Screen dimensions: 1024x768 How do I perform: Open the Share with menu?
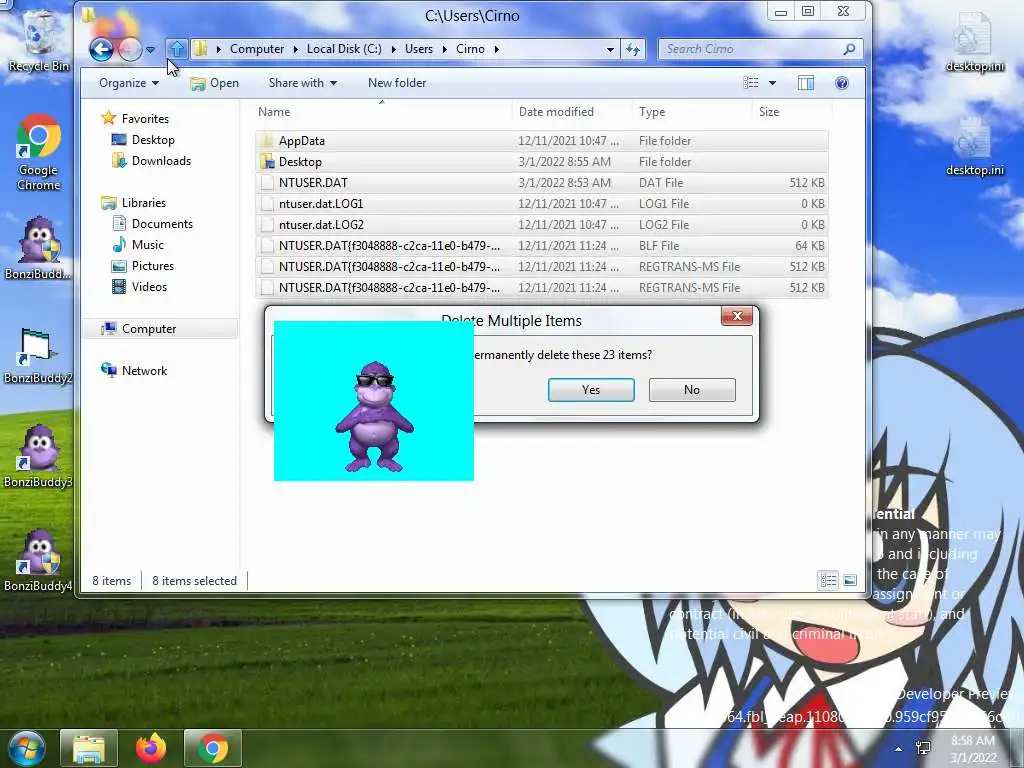(x=302, y=83)
